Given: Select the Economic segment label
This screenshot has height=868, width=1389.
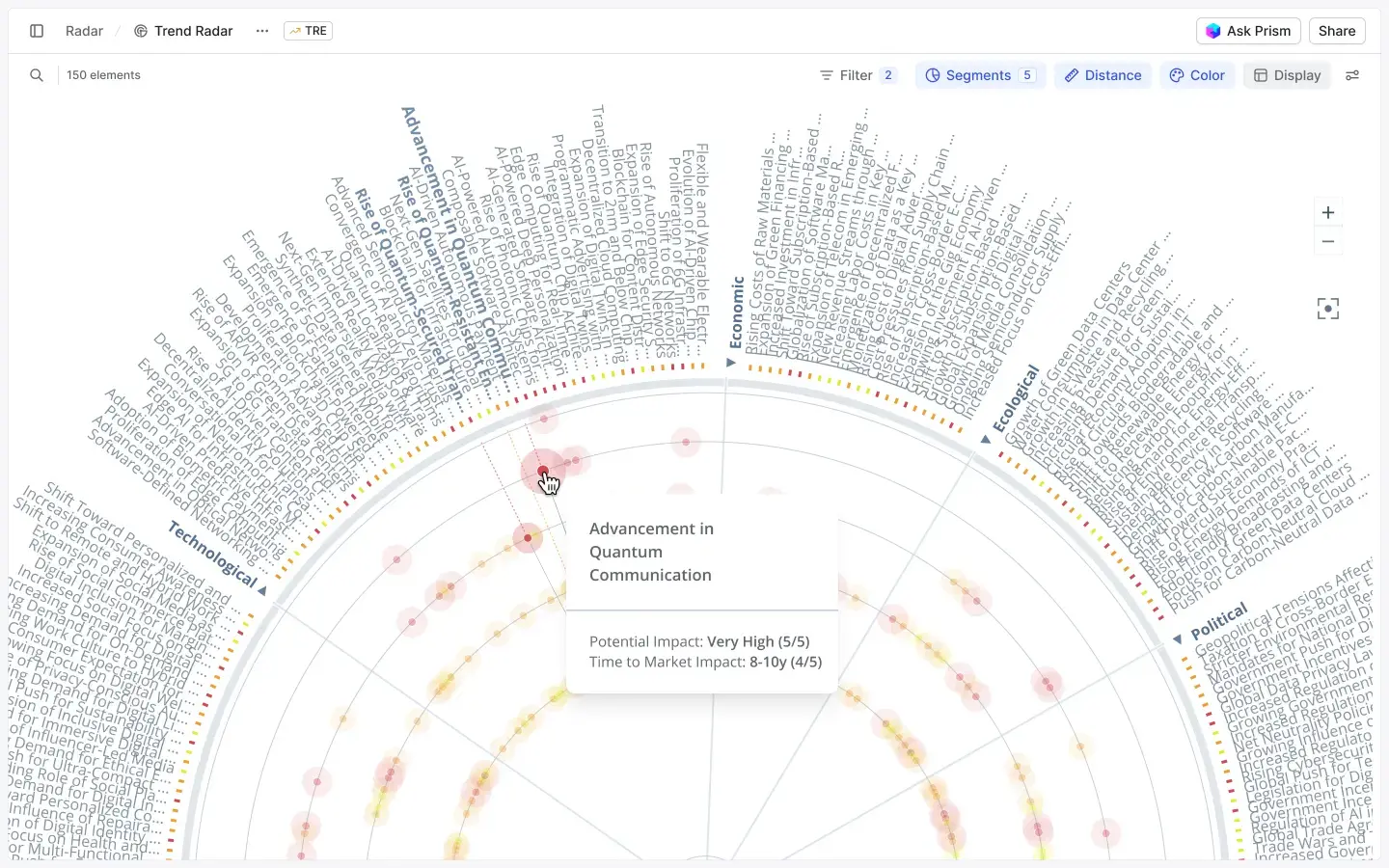Looking at the screenshot, I should pyautogui.click(x=736, y=312).
